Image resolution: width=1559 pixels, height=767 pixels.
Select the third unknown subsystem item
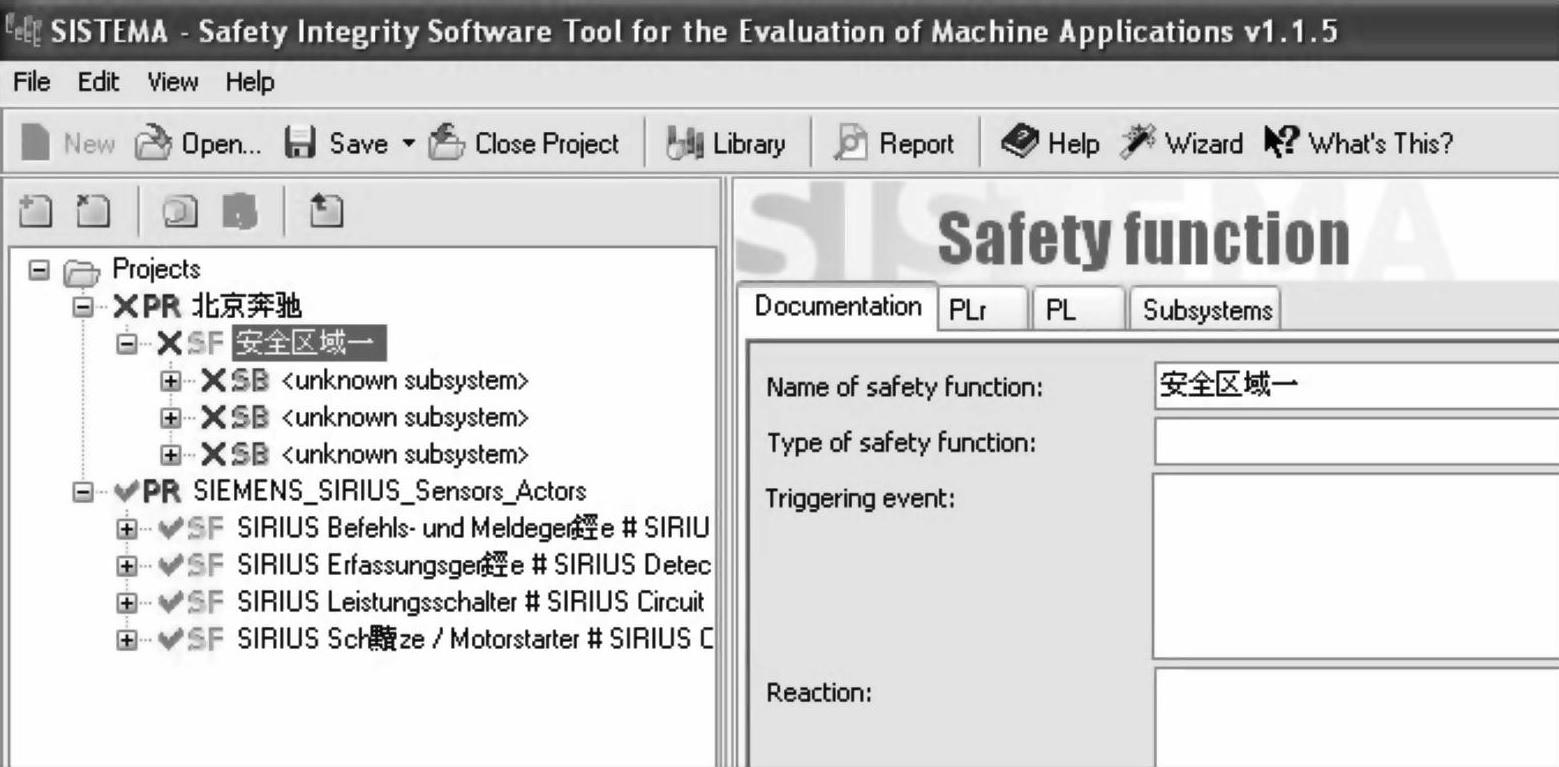coord(405,455)
